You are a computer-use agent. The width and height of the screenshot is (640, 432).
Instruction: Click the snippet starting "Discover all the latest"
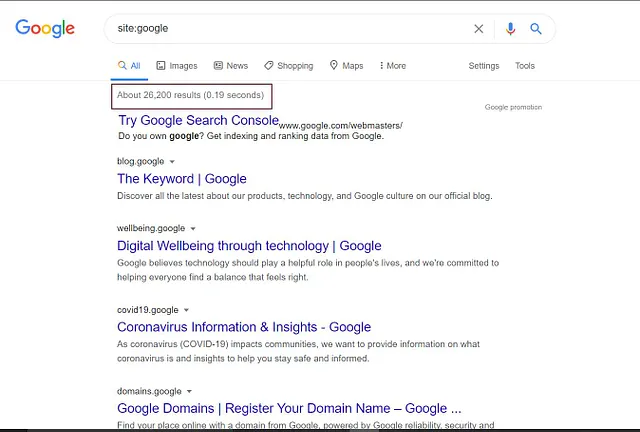pyautogui.click(x=305, y=196)
